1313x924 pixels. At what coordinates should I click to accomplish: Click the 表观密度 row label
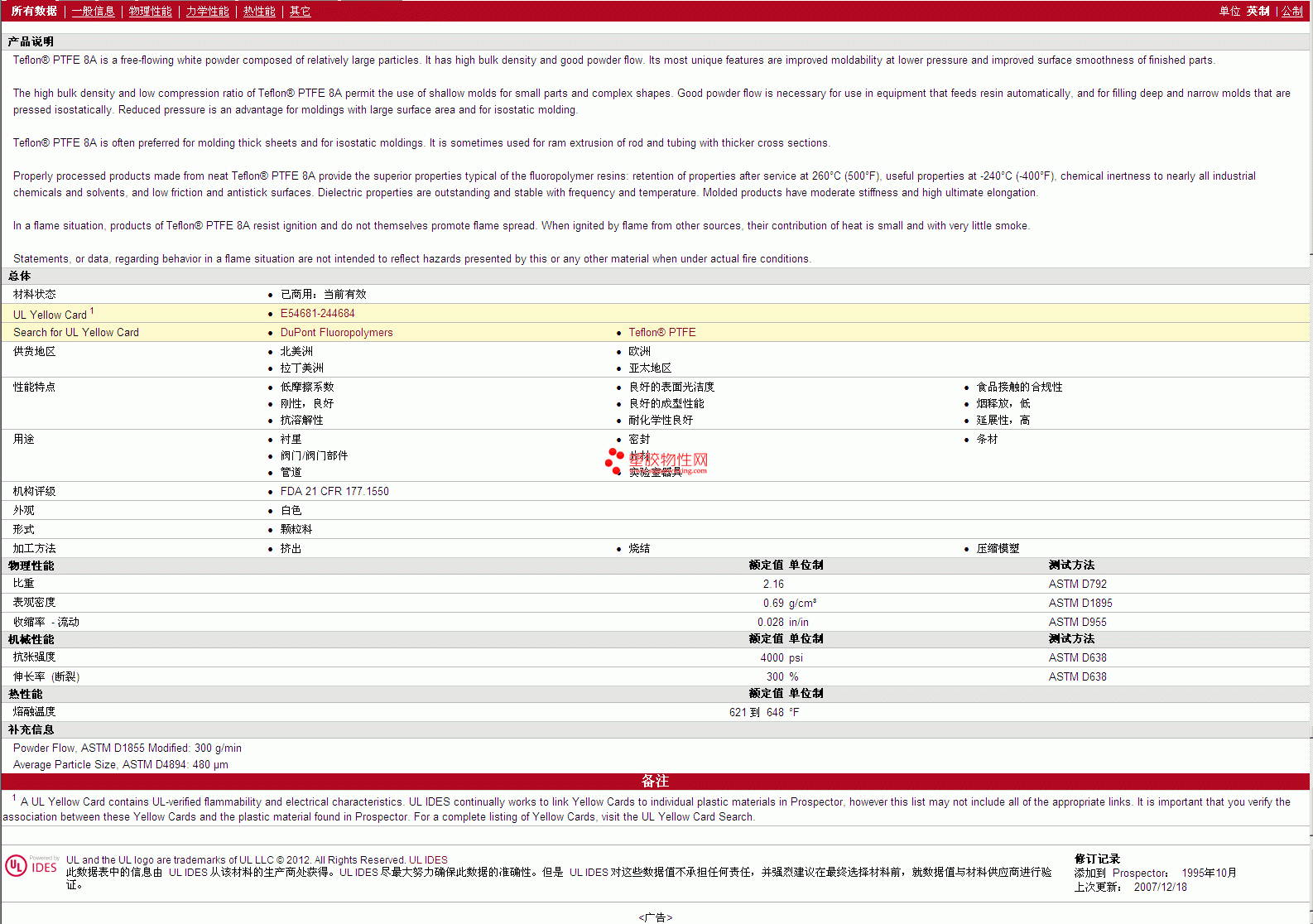coord(35,603)
